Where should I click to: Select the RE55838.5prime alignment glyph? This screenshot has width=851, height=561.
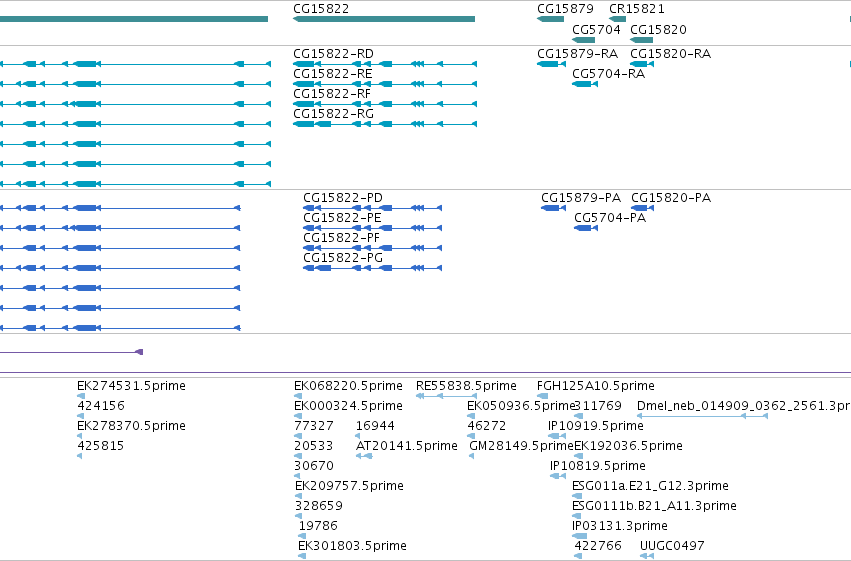coord(446,397)
